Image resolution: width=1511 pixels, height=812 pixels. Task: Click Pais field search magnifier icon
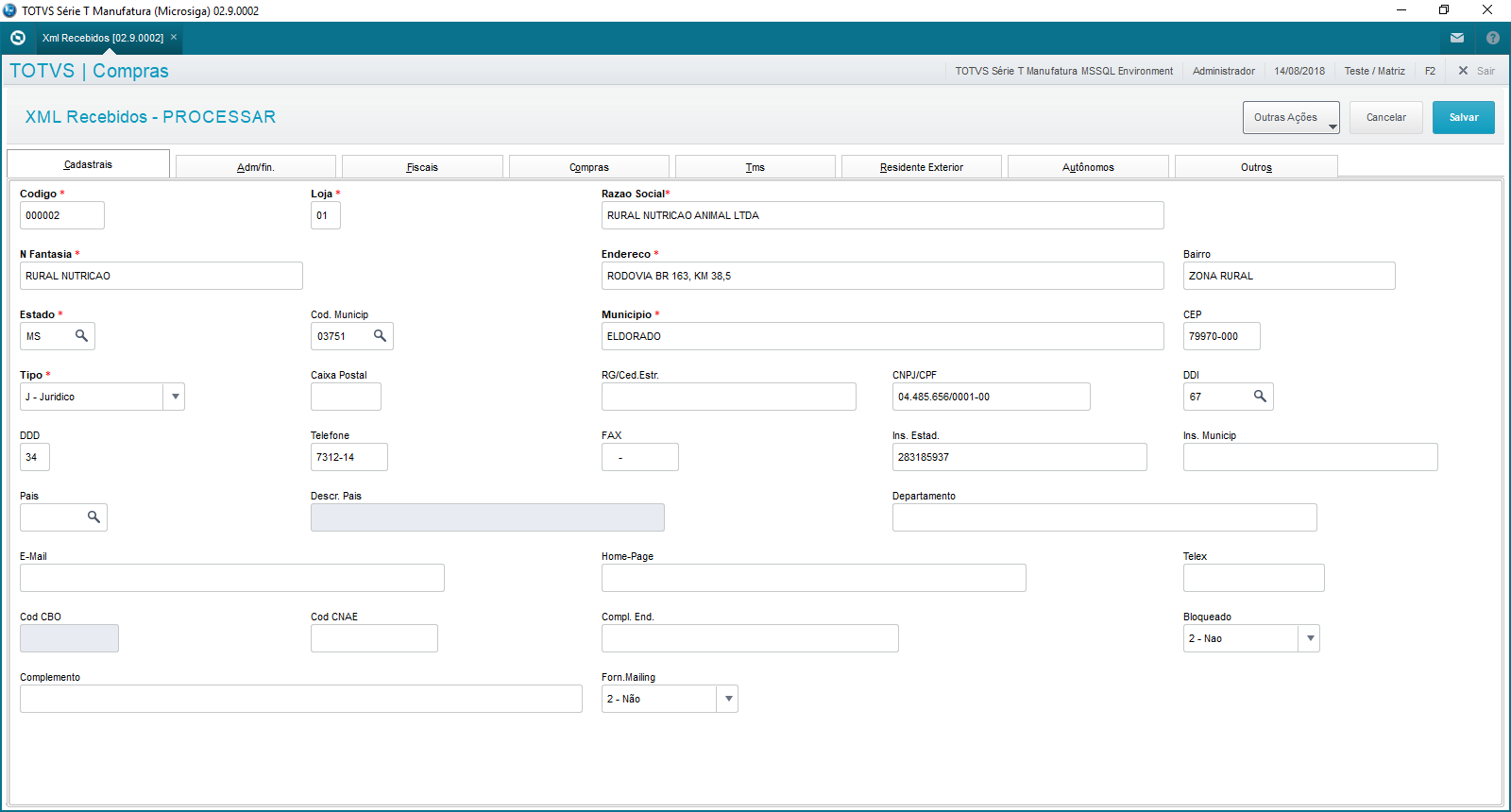click(x=93, y=517)
